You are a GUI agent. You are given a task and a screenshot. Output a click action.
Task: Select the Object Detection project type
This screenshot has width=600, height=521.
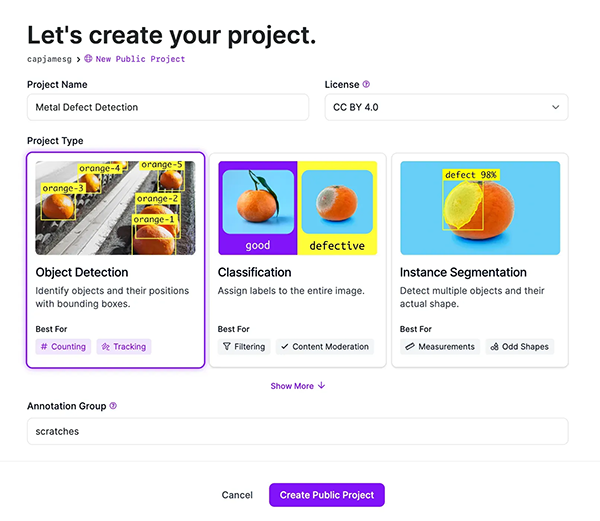coord(116,260)
